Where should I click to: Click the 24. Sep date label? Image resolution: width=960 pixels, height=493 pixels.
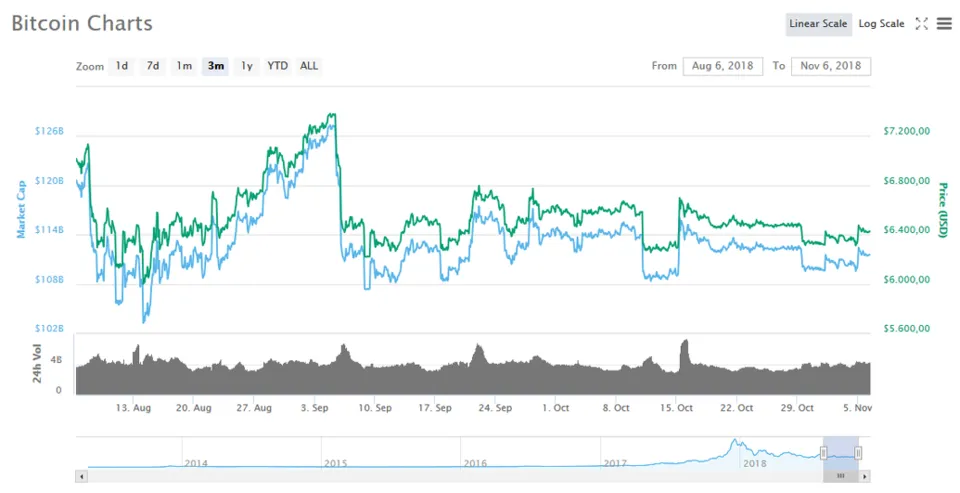495,408
